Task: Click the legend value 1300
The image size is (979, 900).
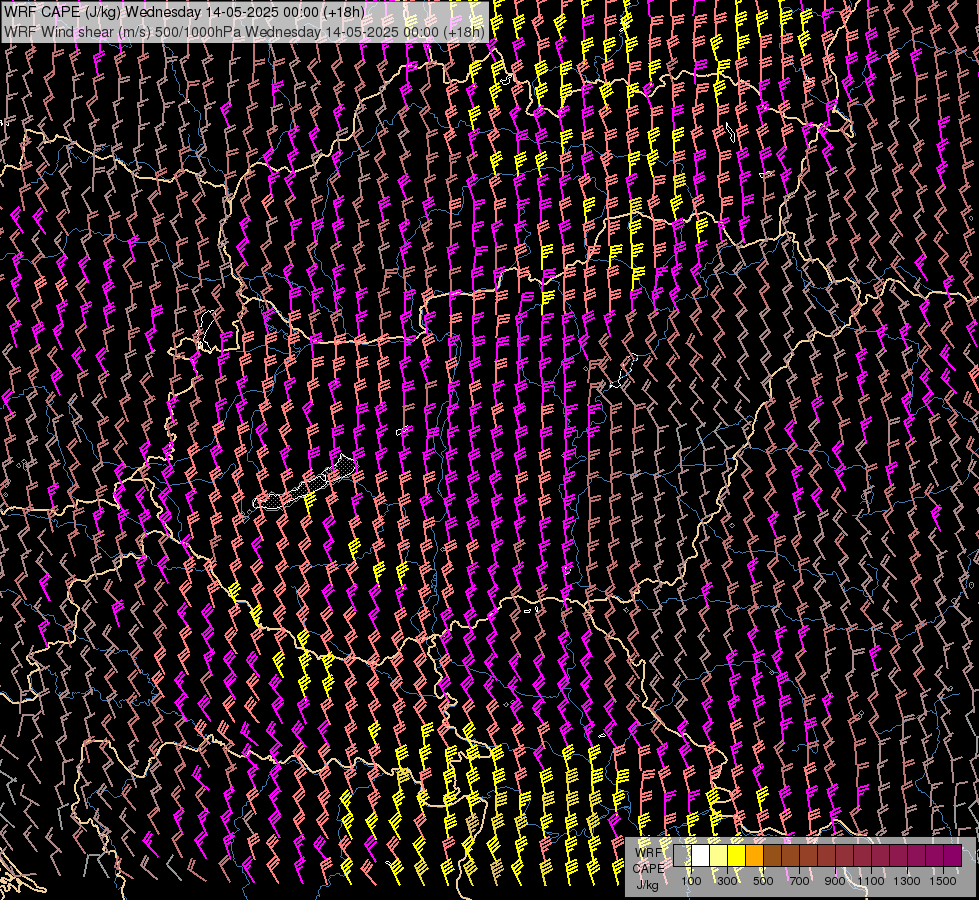Action: pyautogui.click(x=907, y=881)
